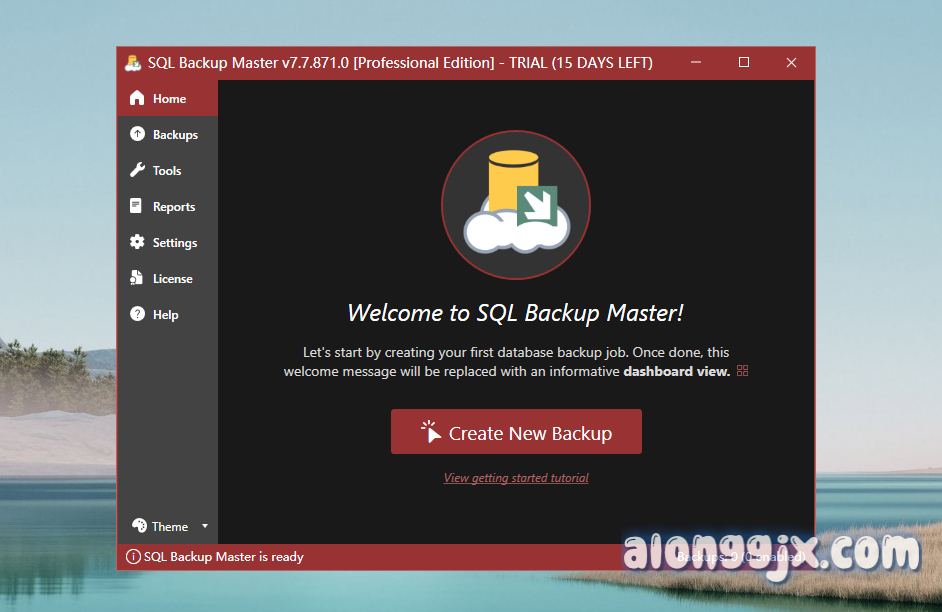Click the "SQL Backup Master is ready" status text

pyautogui.click(x=224, y=557)
